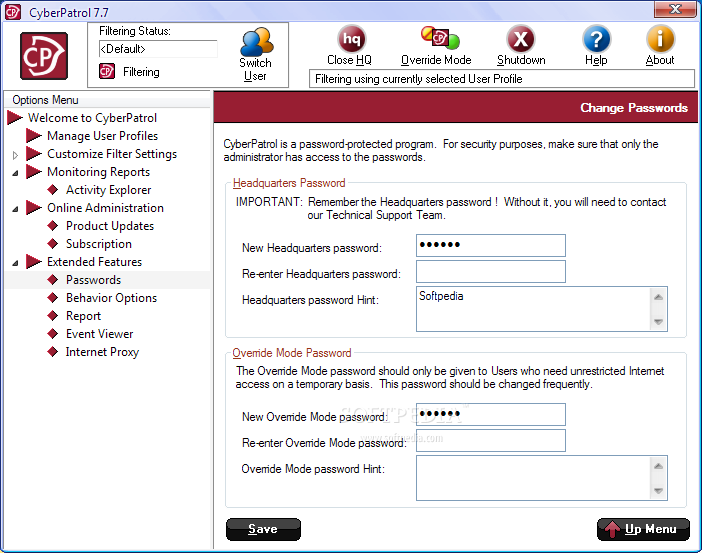The image size is (702, 553).
Task: Collapse Extended Features tree node
Action: click(x=15, y=263)
